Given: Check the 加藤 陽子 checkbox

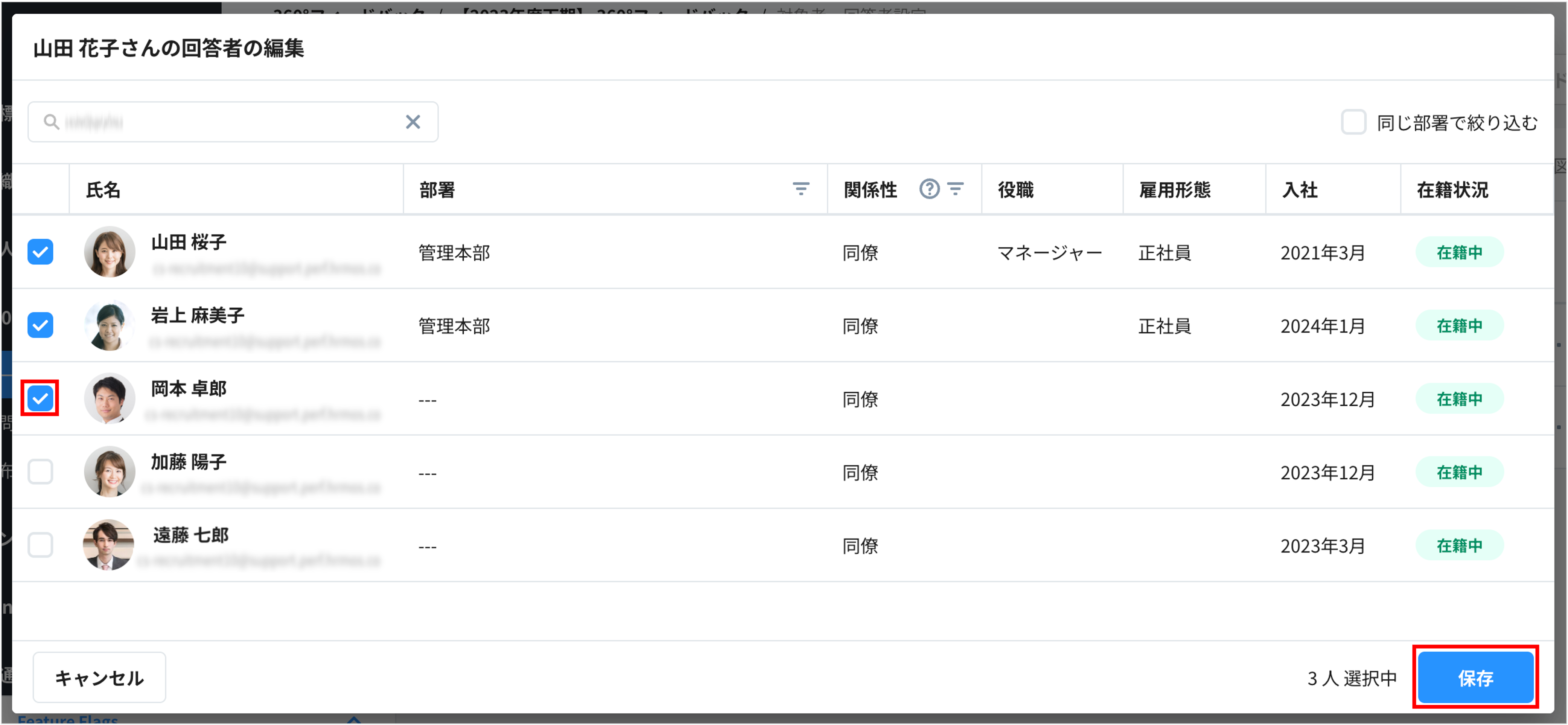Looking at the screenshot, I should coord(40,472).
